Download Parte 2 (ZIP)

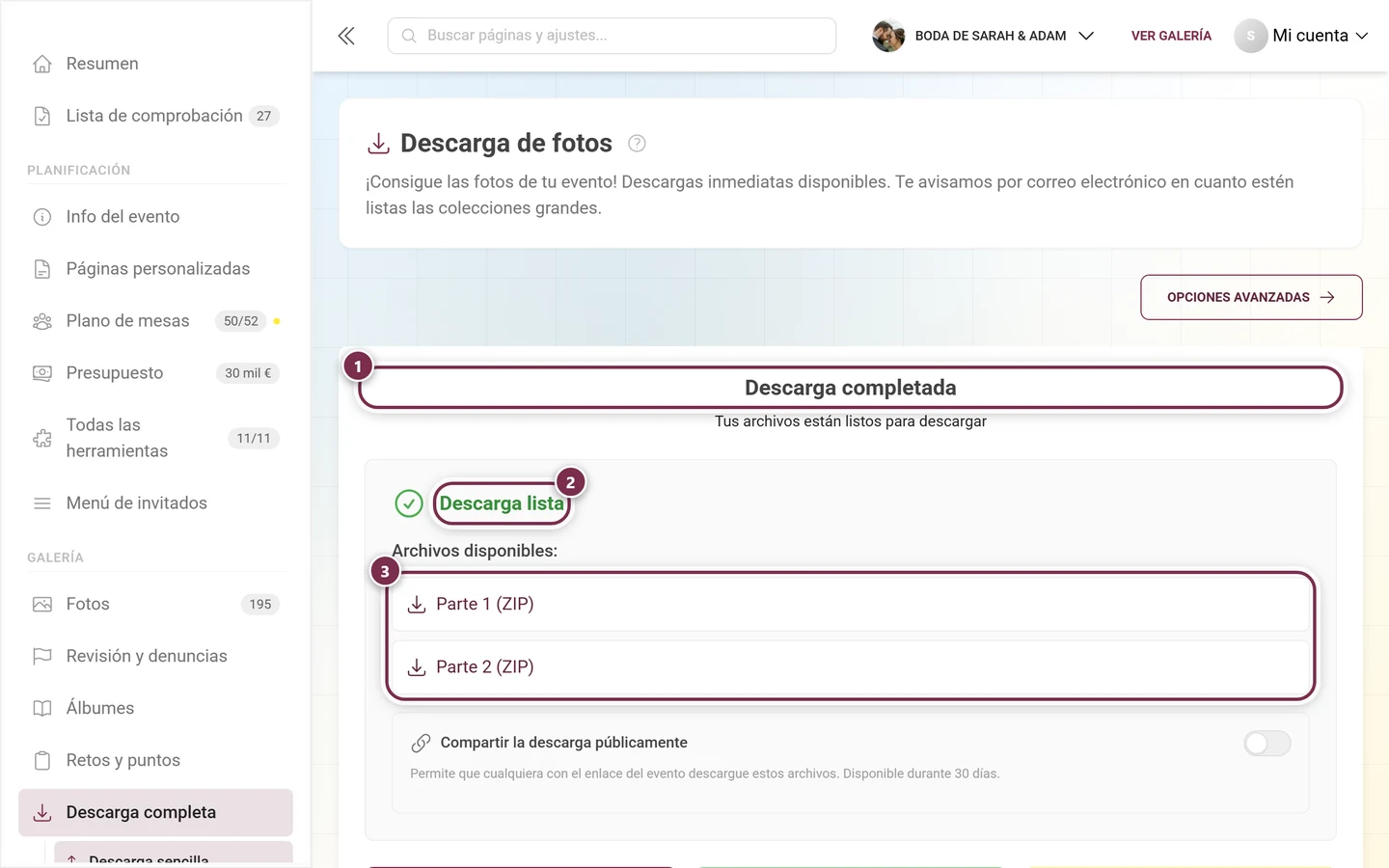(850, 667)
